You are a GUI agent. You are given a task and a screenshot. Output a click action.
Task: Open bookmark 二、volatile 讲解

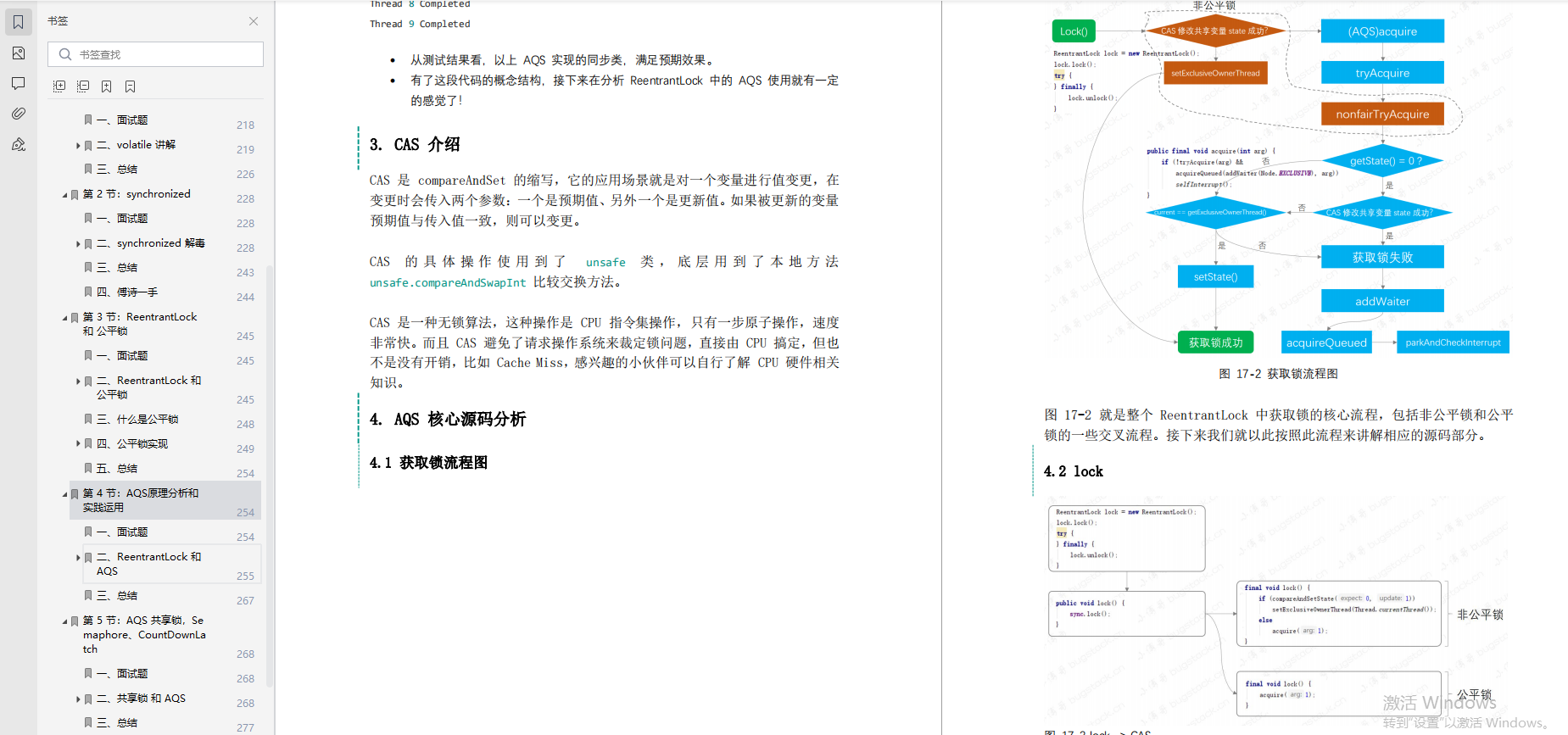click(136, 145)
